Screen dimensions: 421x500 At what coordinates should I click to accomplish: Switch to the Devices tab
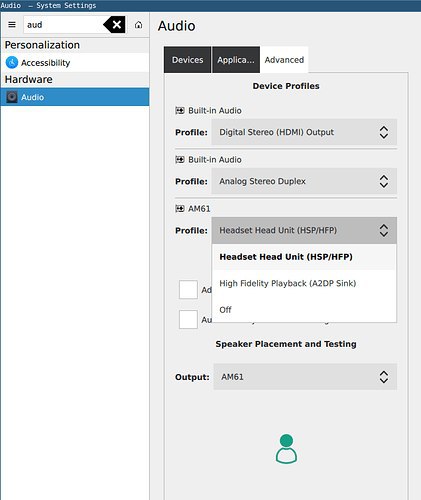[x=187, y=60]
